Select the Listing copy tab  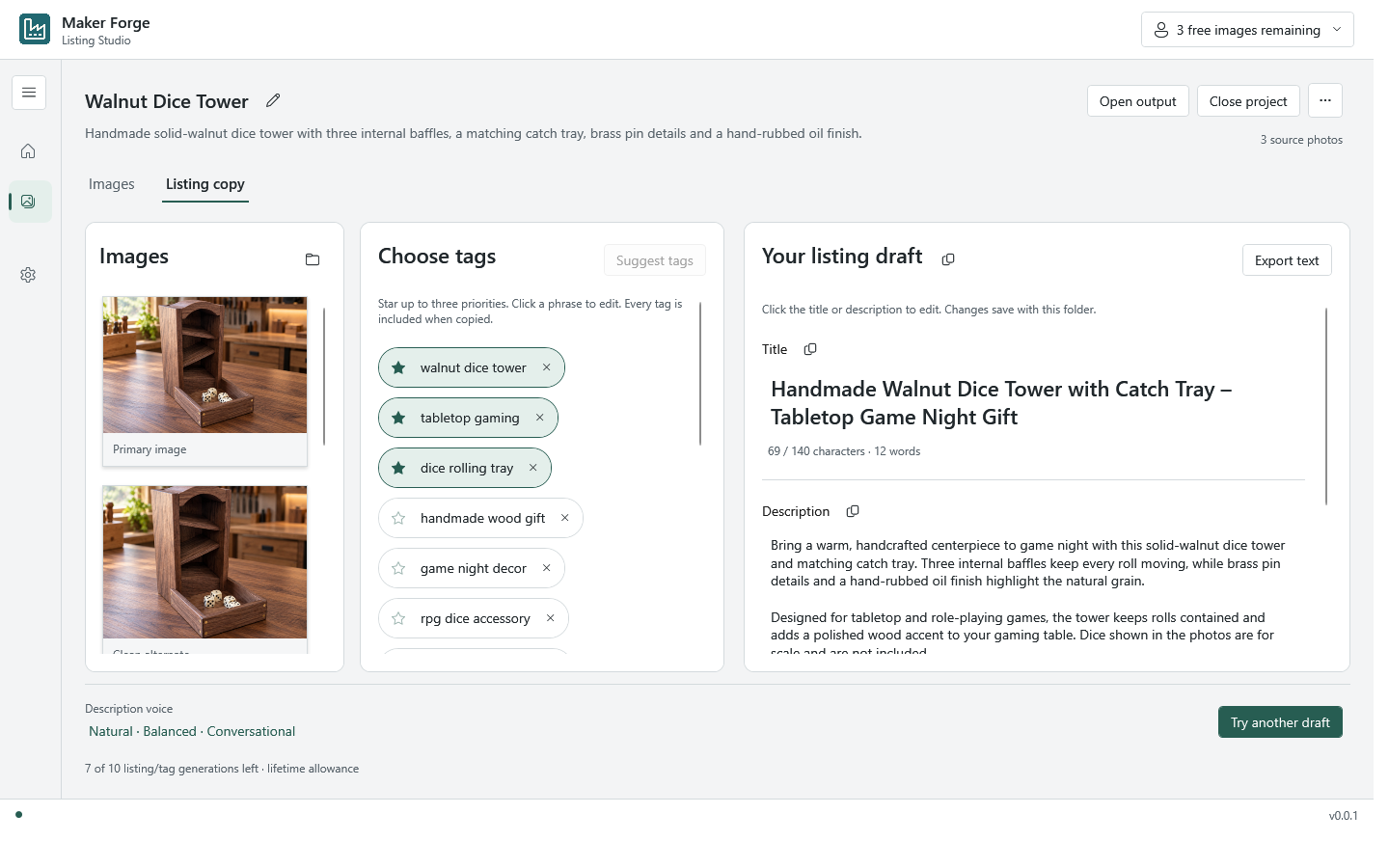205,184
